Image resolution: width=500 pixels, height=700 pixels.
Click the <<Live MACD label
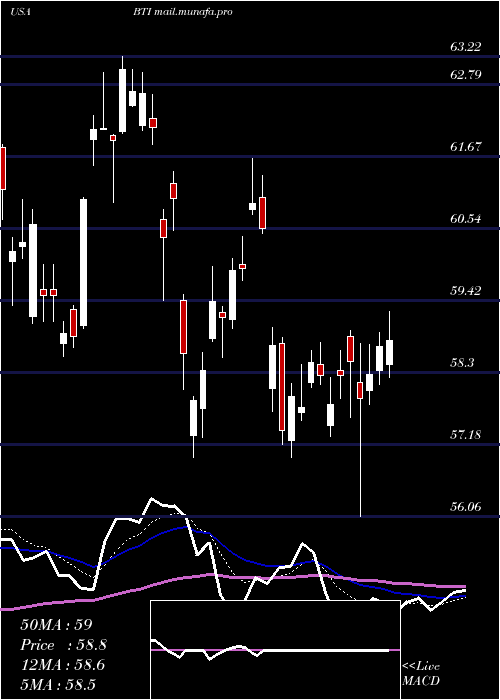pyautogui.click(x=421, y=673)
